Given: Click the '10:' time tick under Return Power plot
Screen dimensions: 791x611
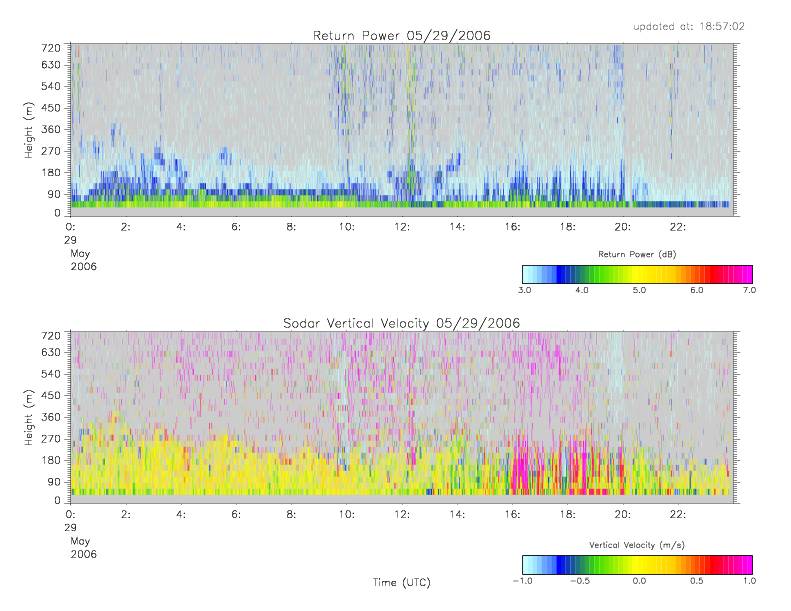Looking at the screenshot, I should pos(347,227).
